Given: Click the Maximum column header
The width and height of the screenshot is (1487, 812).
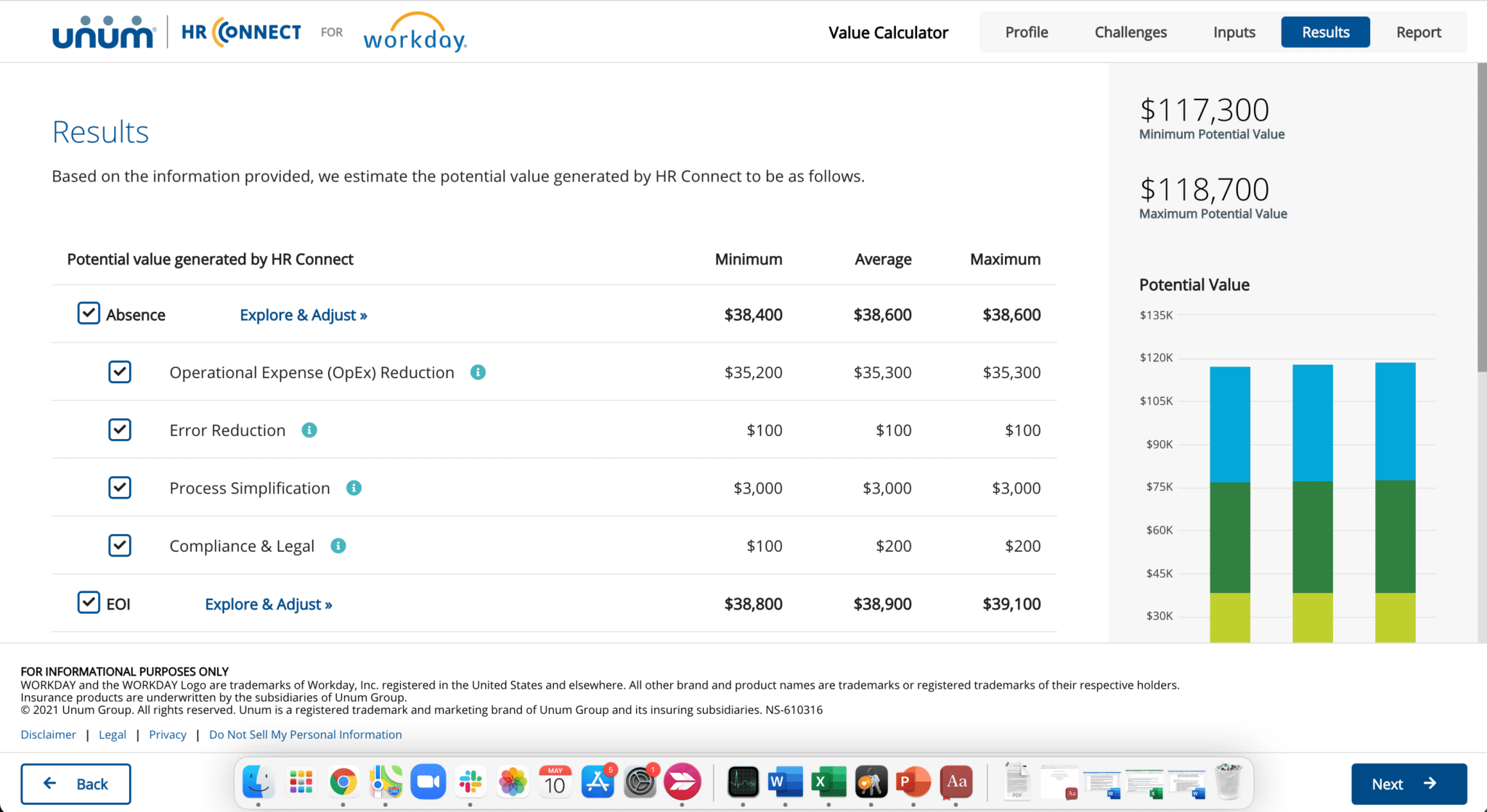Looking at the screenshot, I should pyautogui.click(x=1005, y=259).
